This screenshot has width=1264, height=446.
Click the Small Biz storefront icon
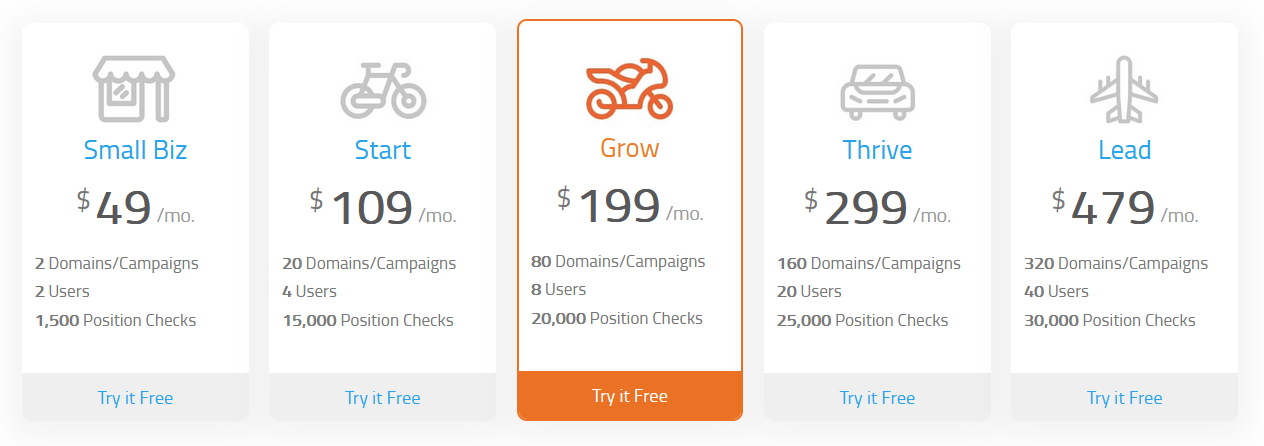pyautogui.click(x=135, y=88)
